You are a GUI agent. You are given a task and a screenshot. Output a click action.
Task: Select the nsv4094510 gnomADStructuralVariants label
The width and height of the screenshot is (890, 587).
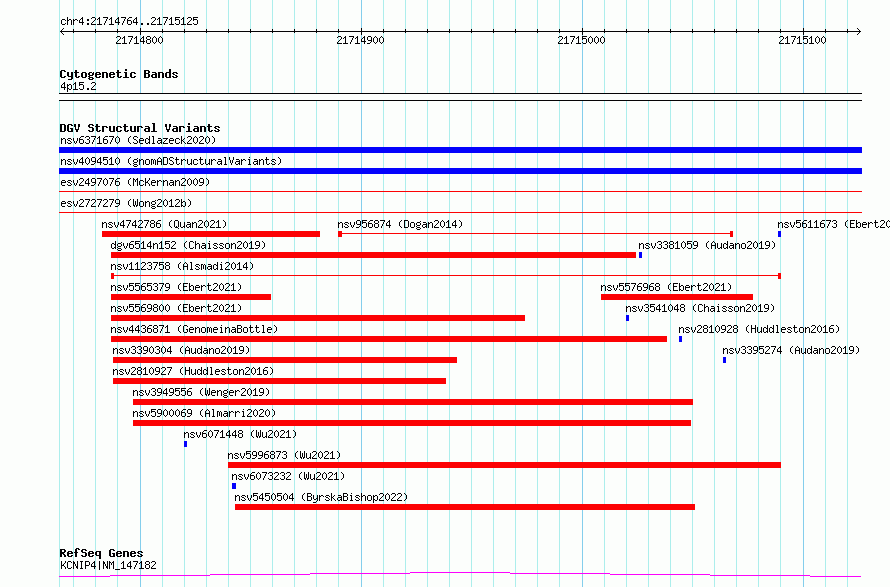pyautogui.click(x=171, y=161)
